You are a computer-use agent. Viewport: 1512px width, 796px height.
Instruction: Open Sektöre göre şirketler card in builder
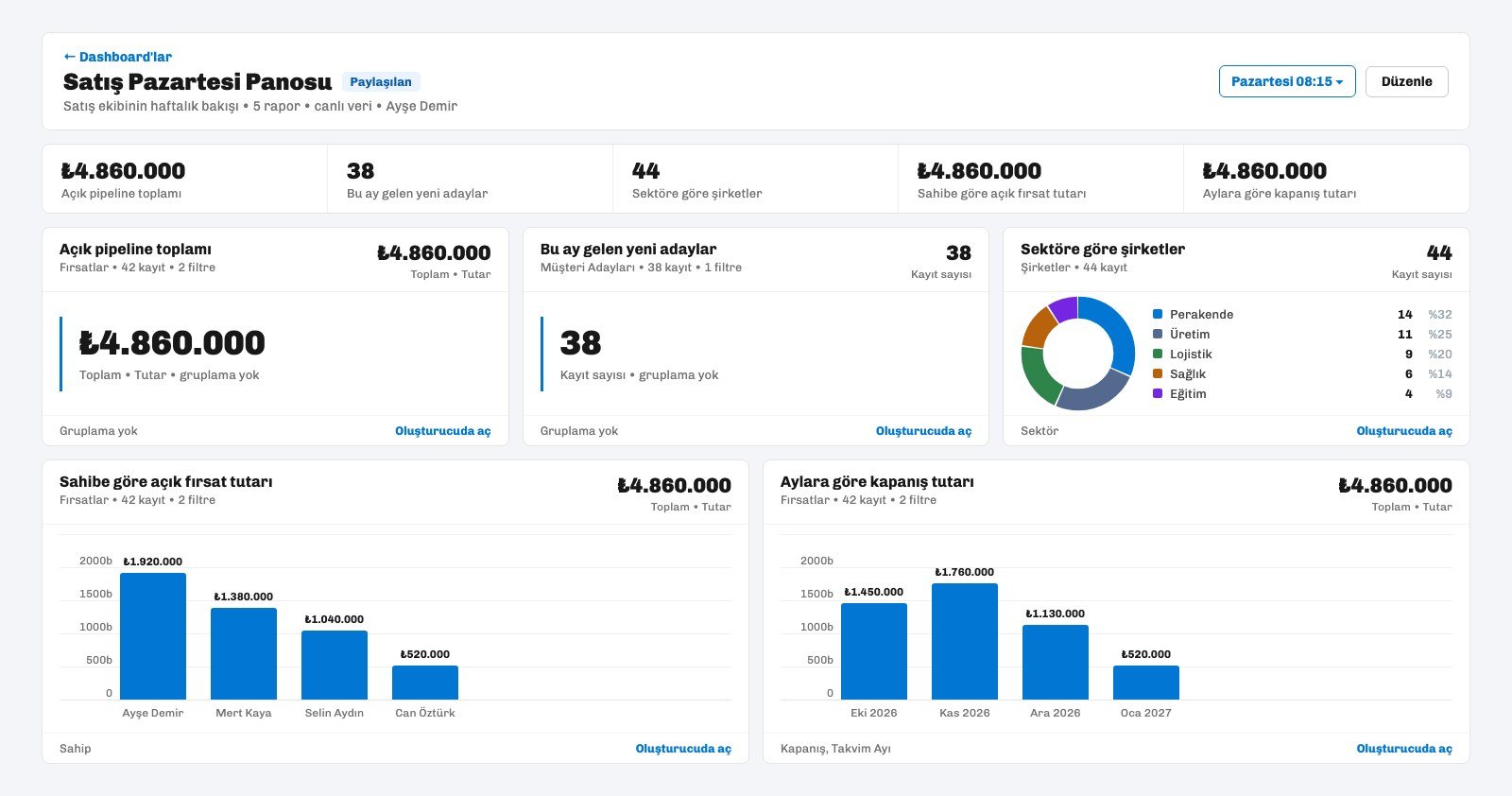[x=1404, y=431]
